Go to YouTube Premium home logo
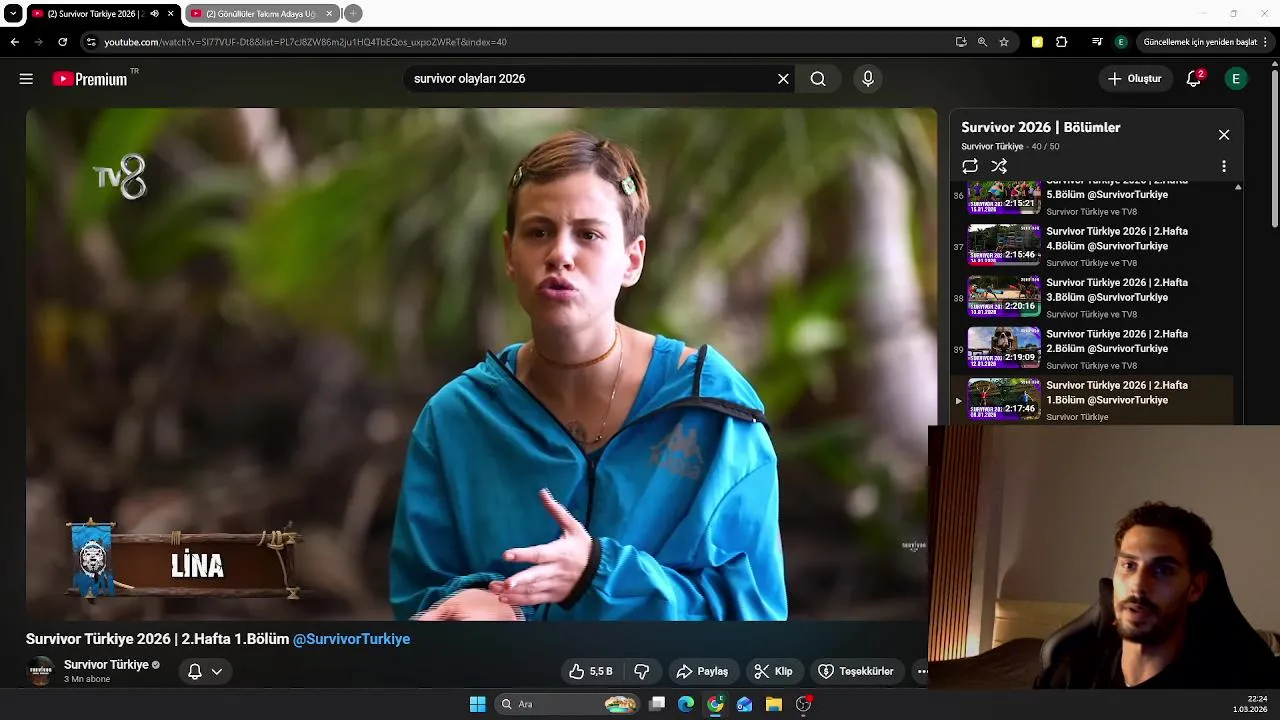Screen dimensions: 1280x720 (90, 79)
